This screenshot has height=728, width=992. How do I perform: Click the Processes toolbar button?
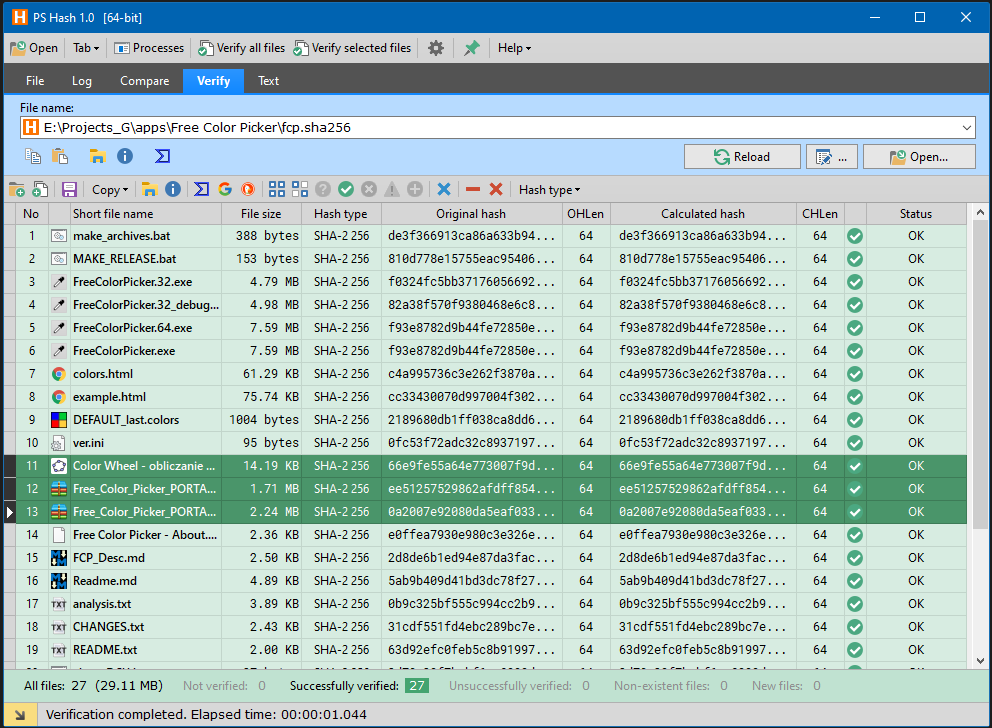coord(149,48)
